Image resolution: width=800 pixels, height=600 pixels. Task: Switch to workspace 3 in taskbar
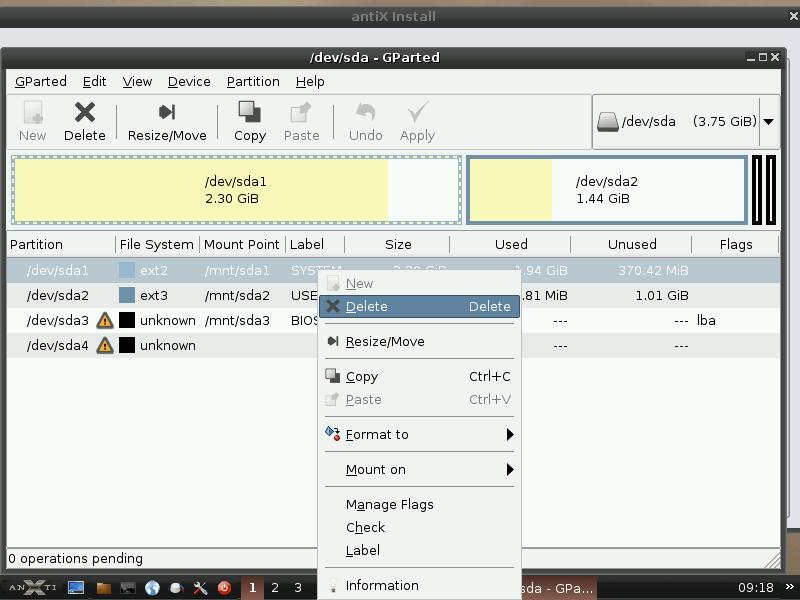pyautogui.click(x=298, y=588)
